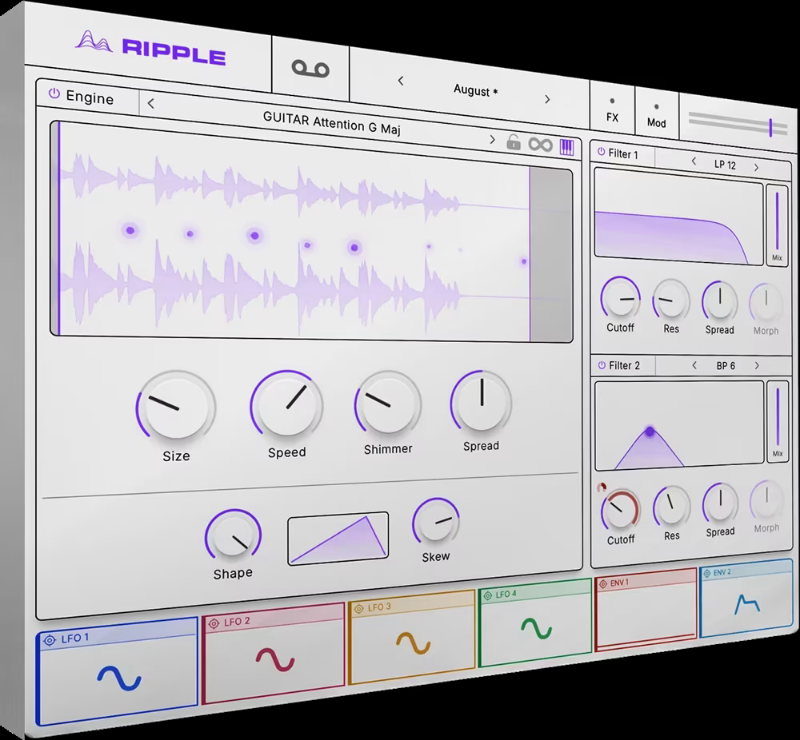Click the BP filter peak node
Image resolution: width=800 pixels, height=740 pixels.
pos(649,431)
